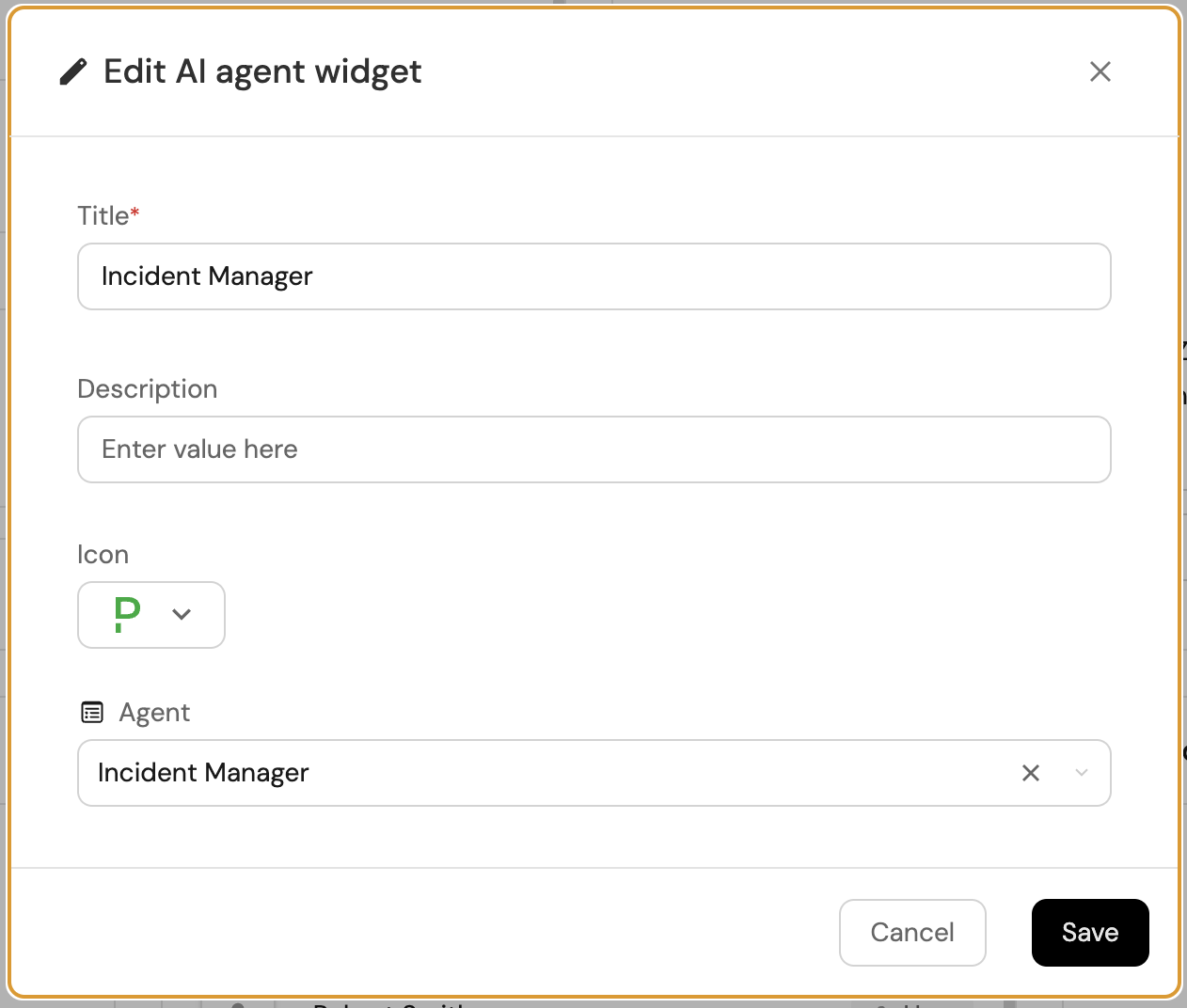This screenshot has height=1008, width=1187.
Task: Expand the Agent dropdown arrow
Action: [x=1082, y=773]
